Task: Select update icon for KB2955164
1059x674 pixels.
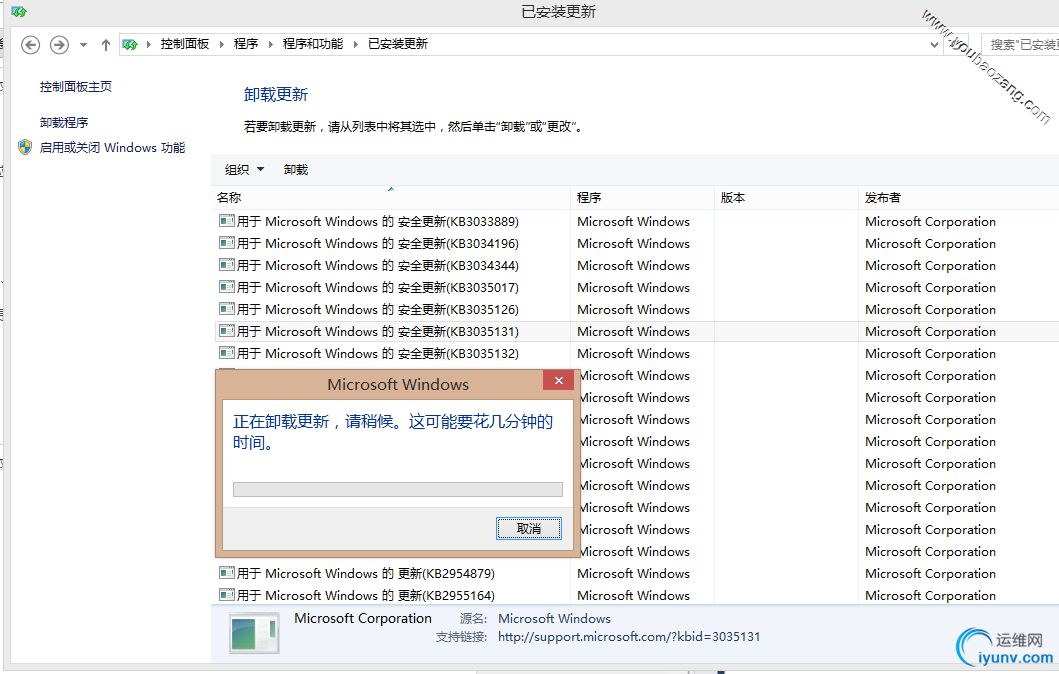Action: 227,595
